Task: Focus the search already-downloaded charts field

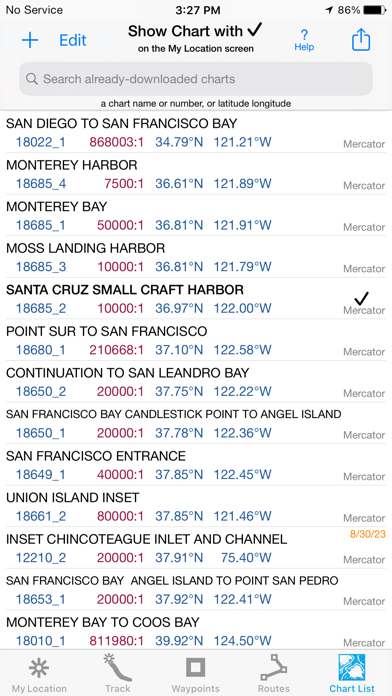Action: (196, 79)
